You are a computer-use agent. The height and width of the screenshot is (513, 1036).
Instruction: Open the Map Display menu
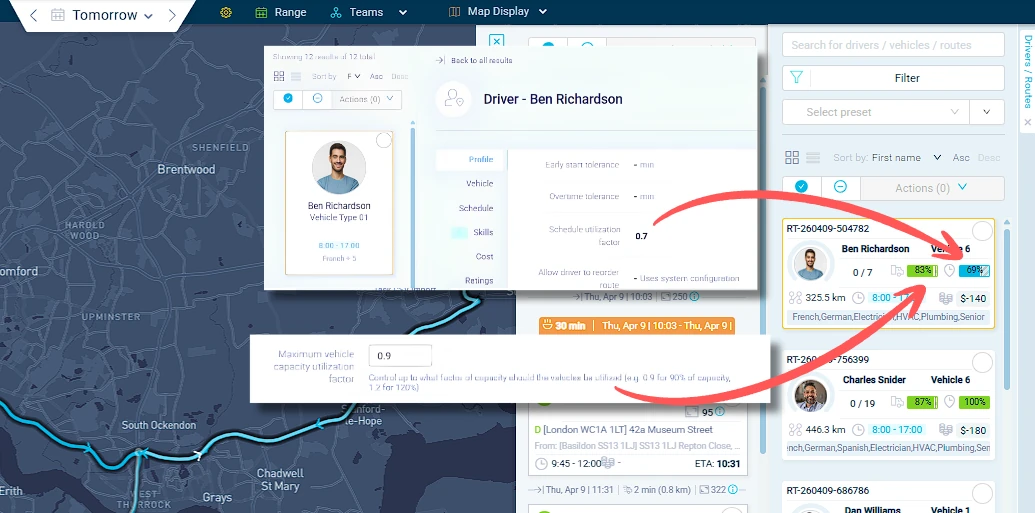(x=498, y=11)
